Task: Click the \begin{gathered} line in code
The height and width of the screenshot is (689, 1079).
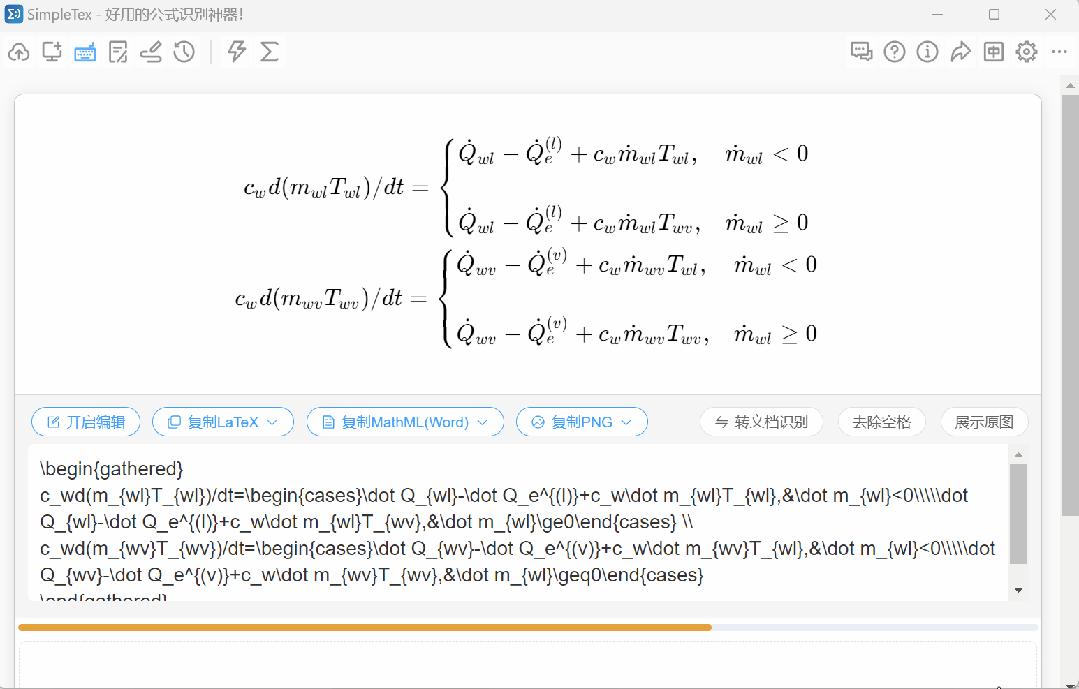Action: (x=111, y=469)
